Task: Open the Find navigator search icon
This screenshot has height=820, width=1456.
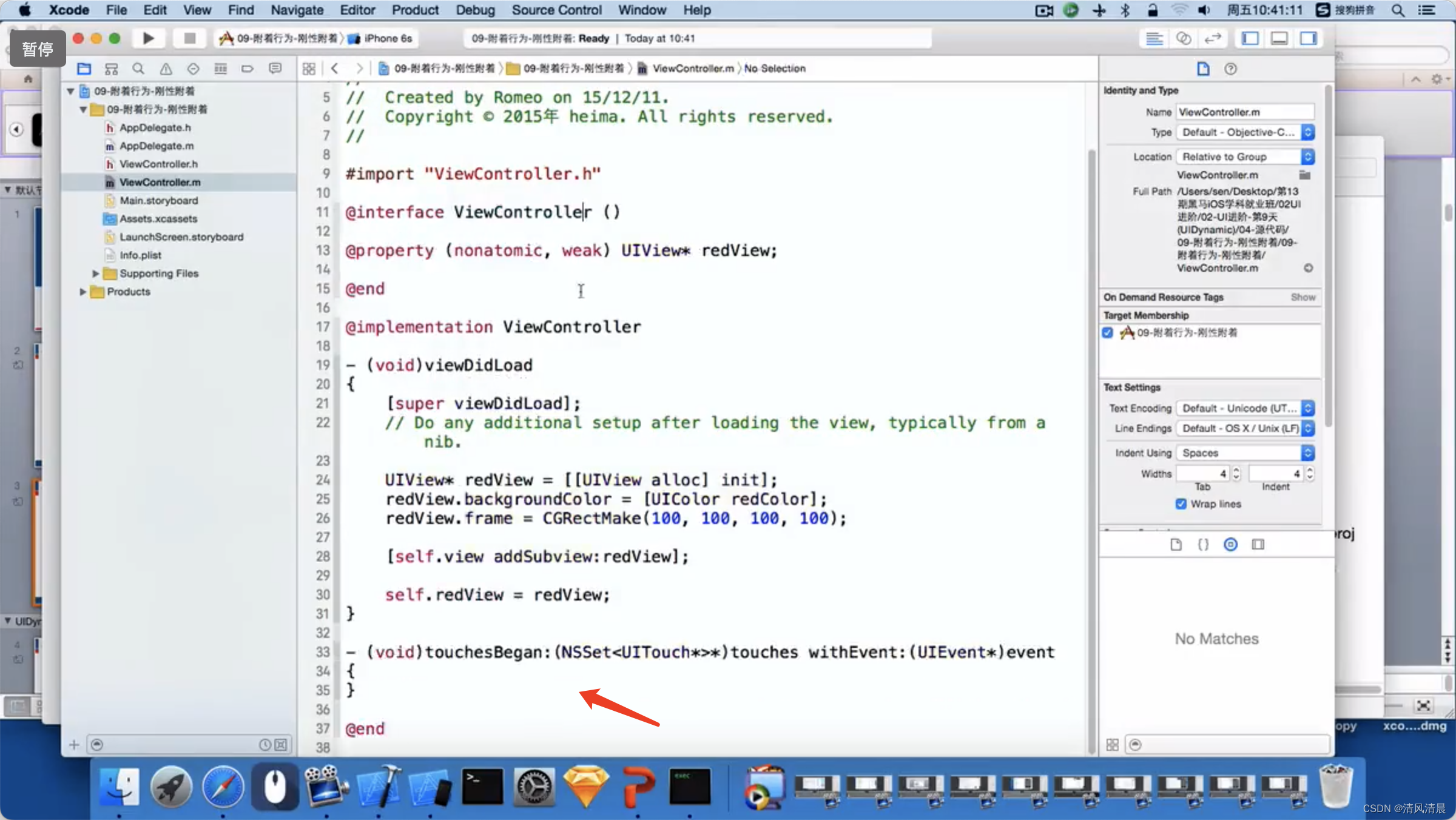Action: coord(138,69)
